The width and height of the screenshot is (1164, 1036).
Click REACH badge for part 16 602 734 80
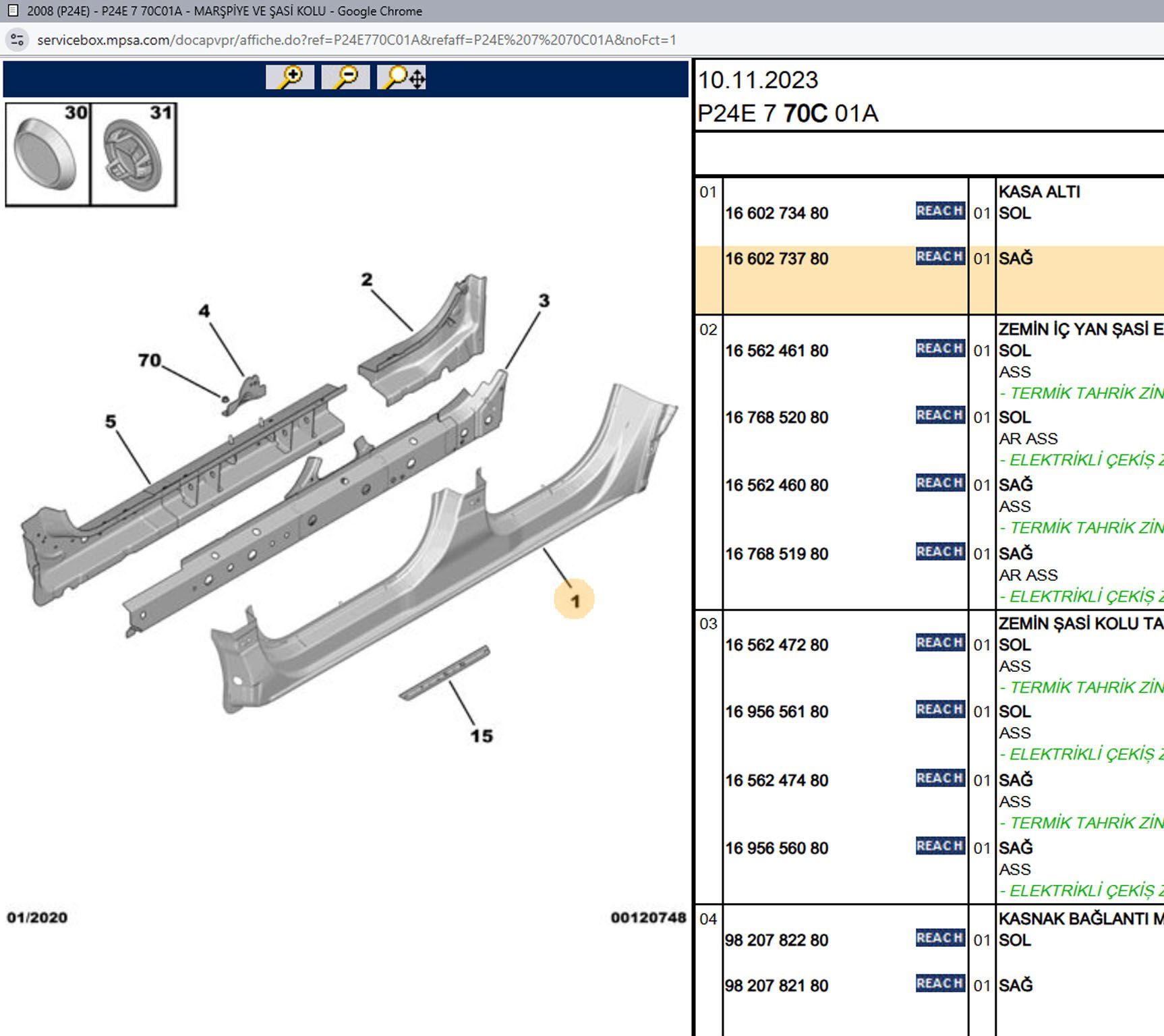[x=940, y=211]
